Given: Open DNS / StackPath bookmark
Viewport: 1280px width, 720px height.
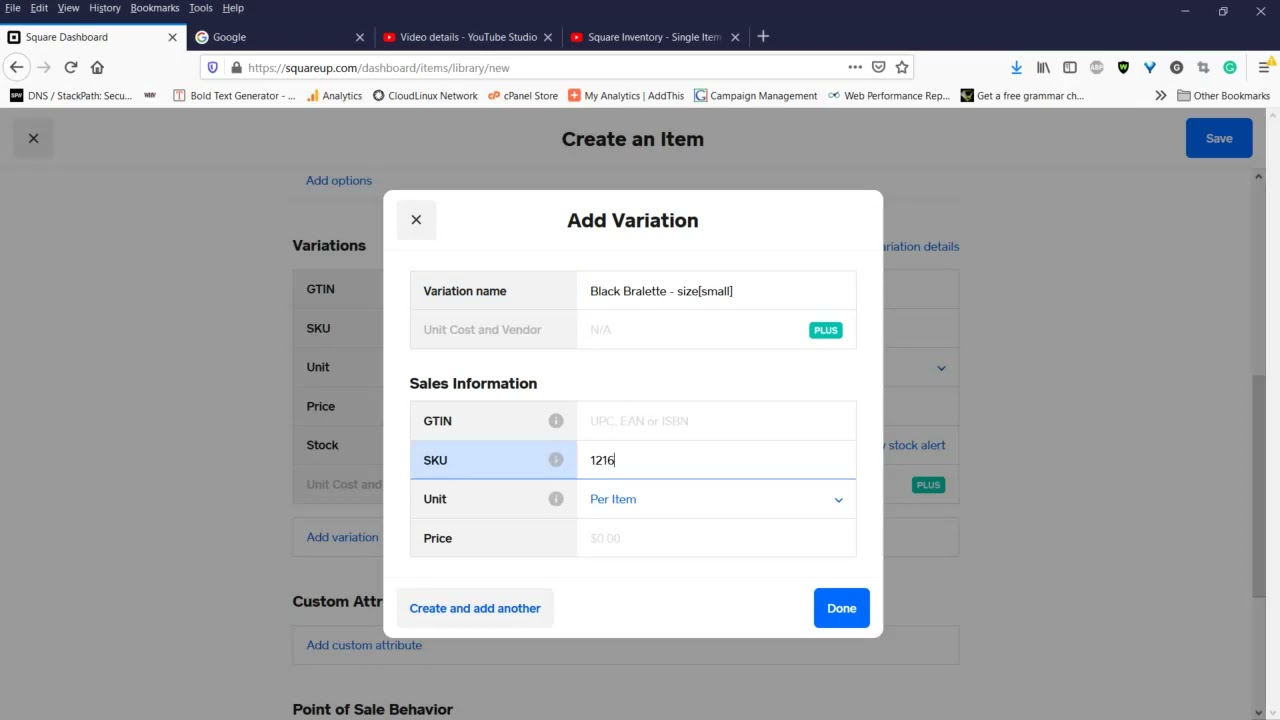Looking at the screenshot, I should [71, 96].
